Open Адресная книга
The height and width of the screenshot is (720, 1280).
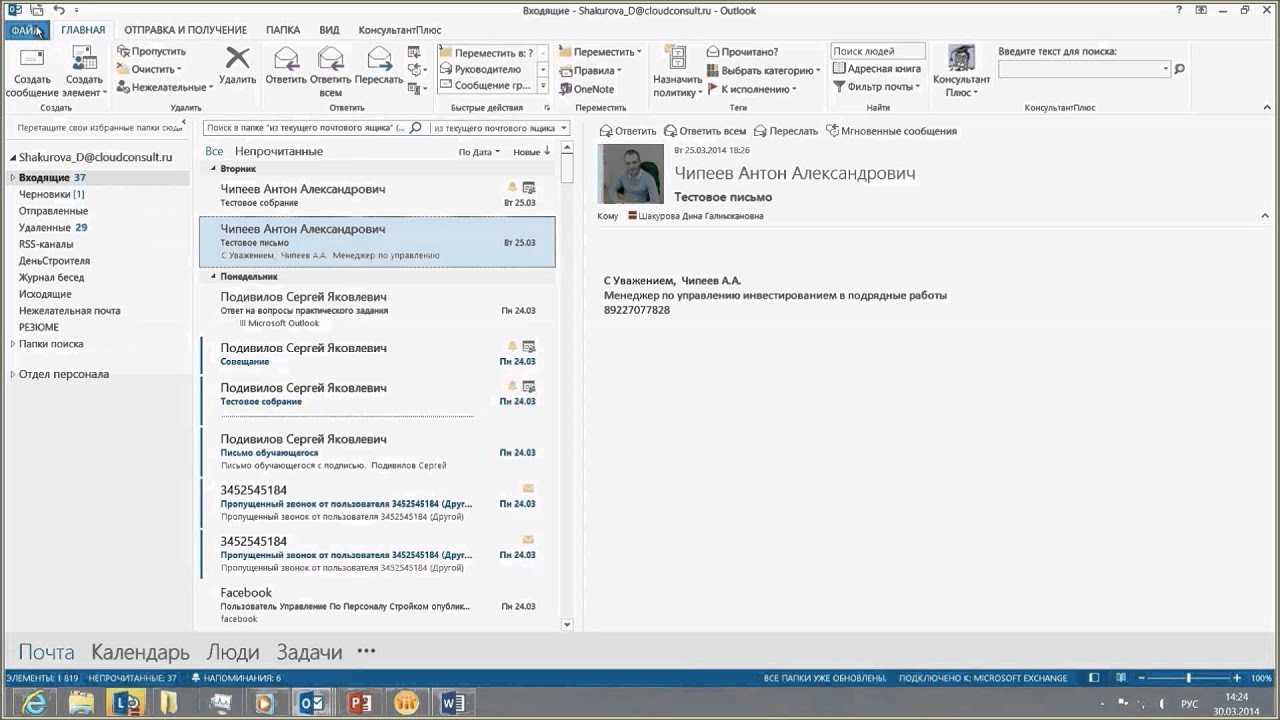(x=876, y=69)
